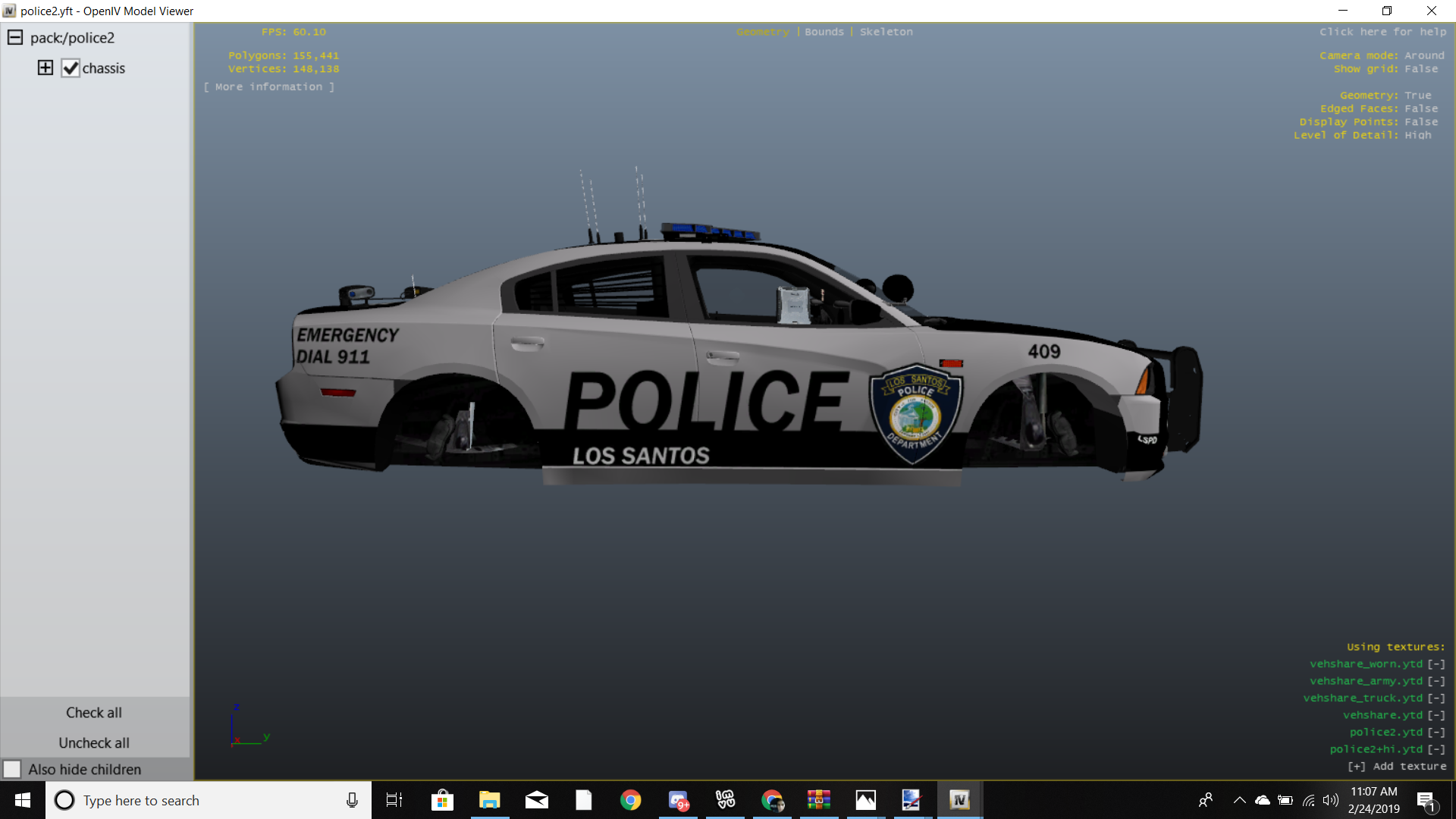Open WinRAR from the taskbar

click(818, 800)
